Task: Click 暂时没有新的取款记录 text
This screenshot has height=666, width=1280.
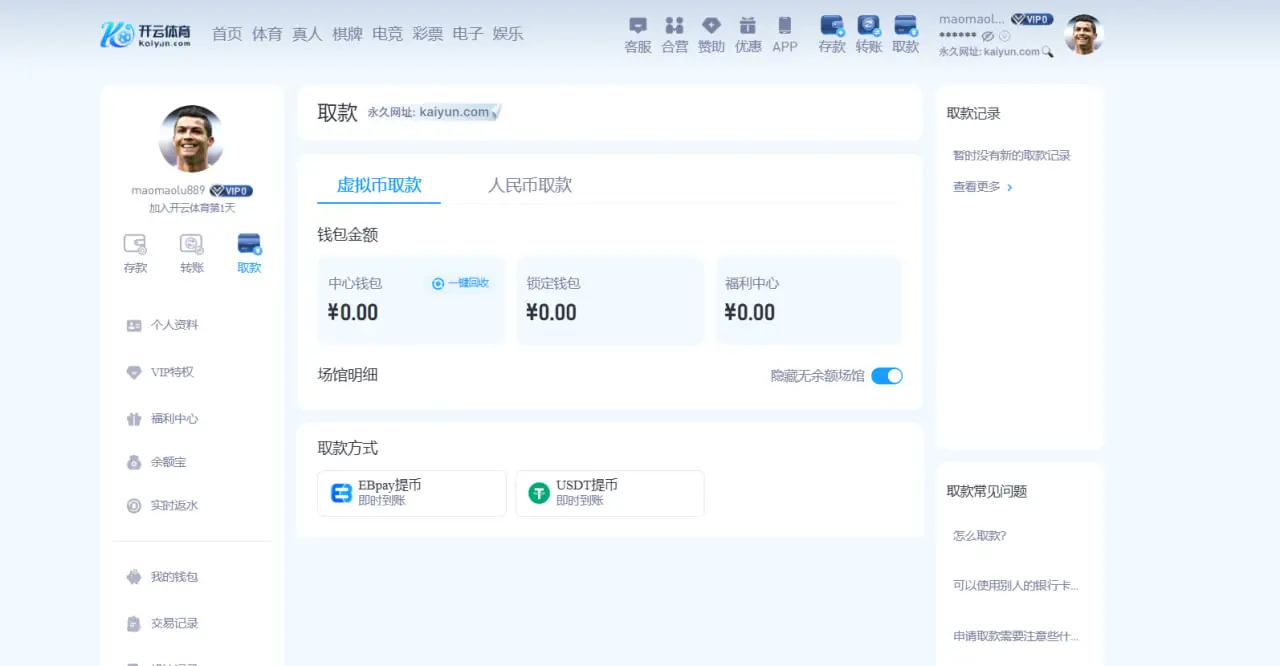Action: click(1012, 156)
